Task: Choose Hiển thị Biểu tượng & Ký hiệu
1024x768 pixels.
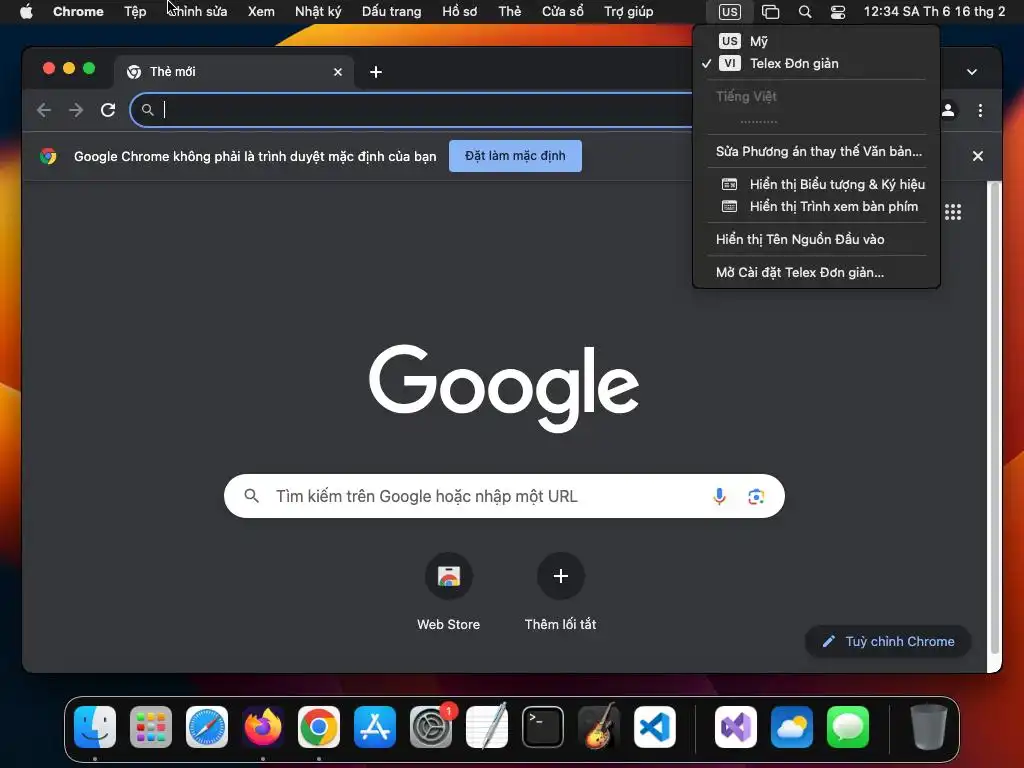Action: (x=816, y=184)
